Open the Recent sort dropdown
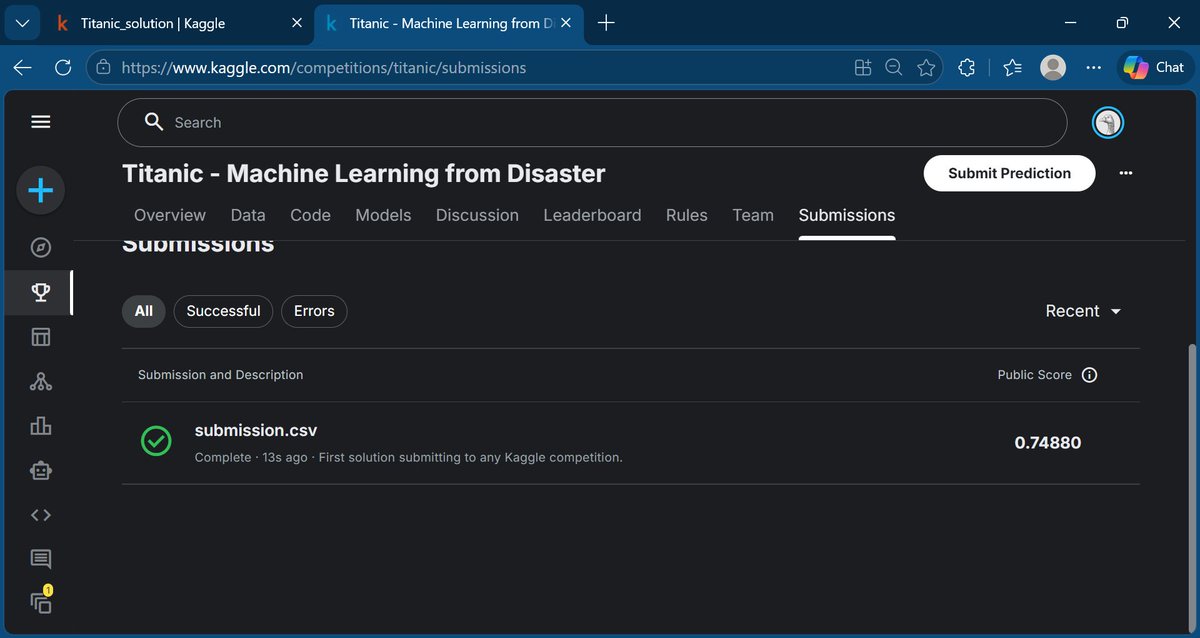 click(1083, 311)
